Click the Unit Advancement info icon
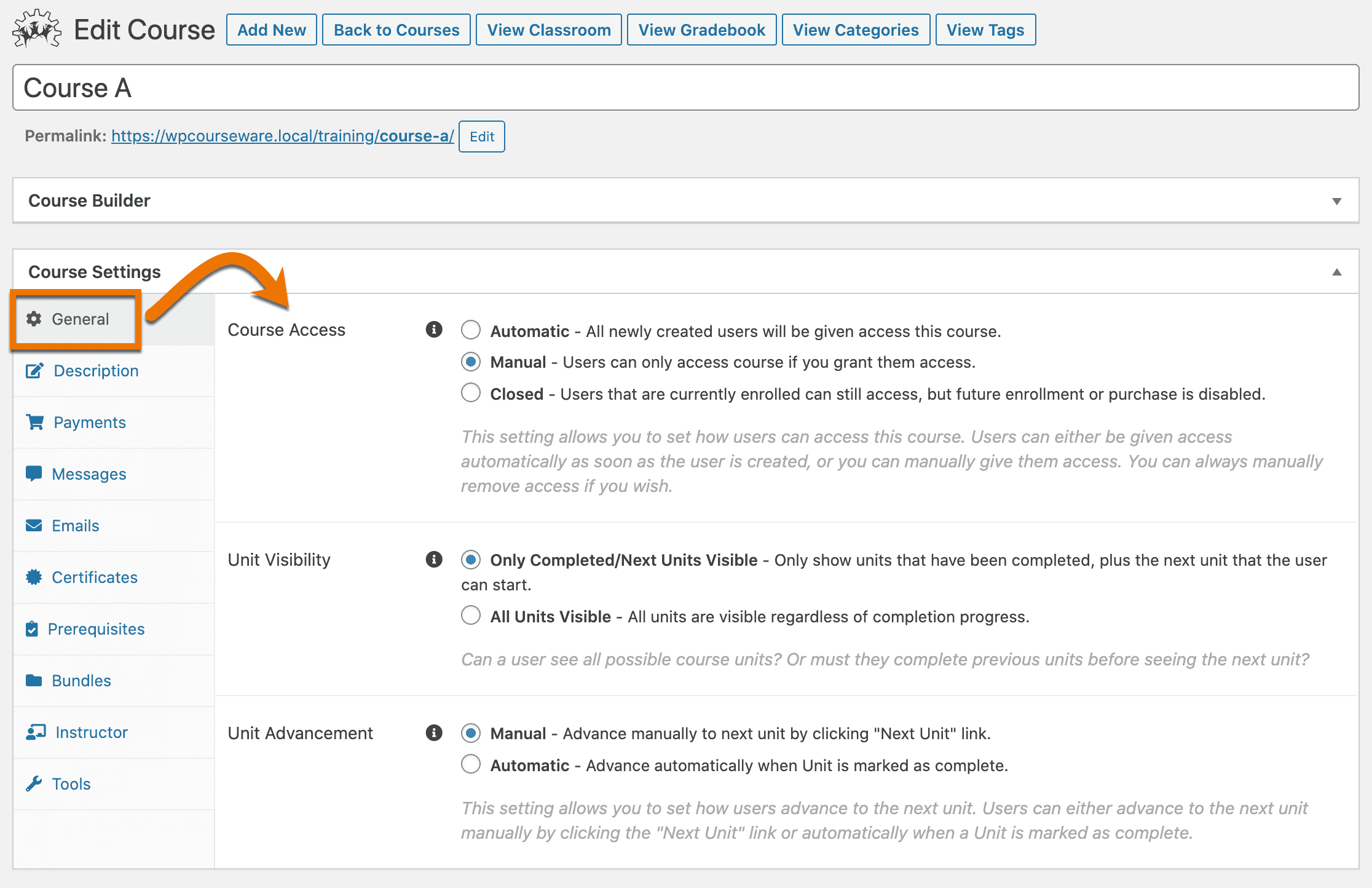1372x888 pixels. pyautogui.click(x=434, y=732)
